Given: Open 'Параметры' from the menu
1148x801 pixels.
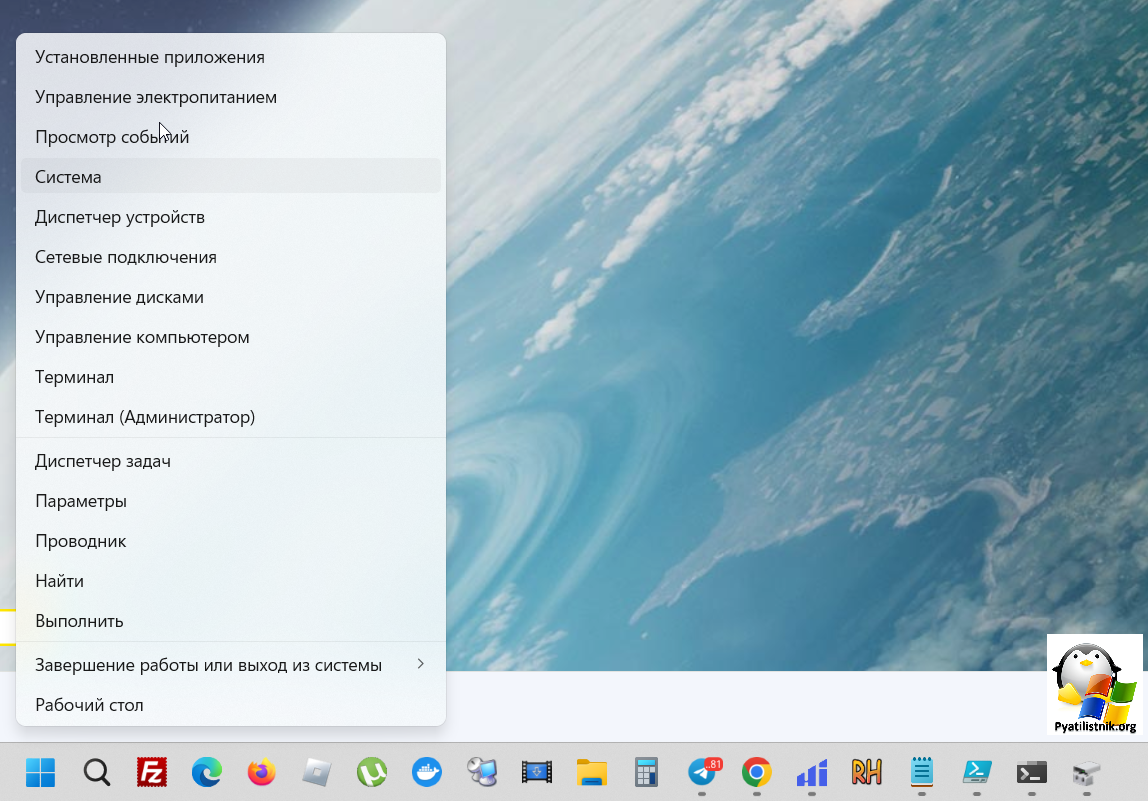Looking at the screenshot, I should (x=231, y=502).
